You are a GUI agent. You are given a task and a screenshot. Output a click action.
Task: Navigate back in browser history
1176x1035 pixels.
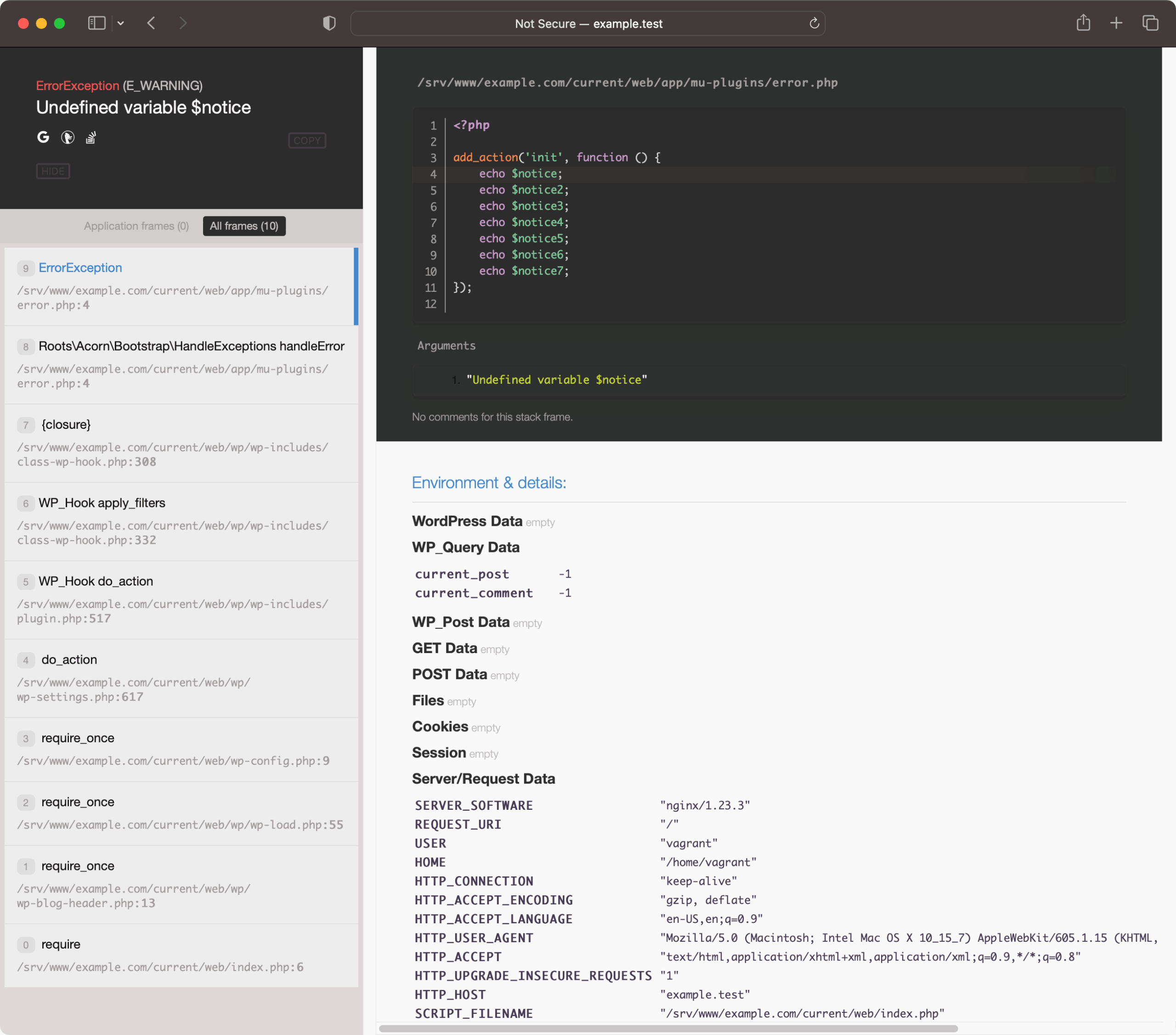point(151,23)
